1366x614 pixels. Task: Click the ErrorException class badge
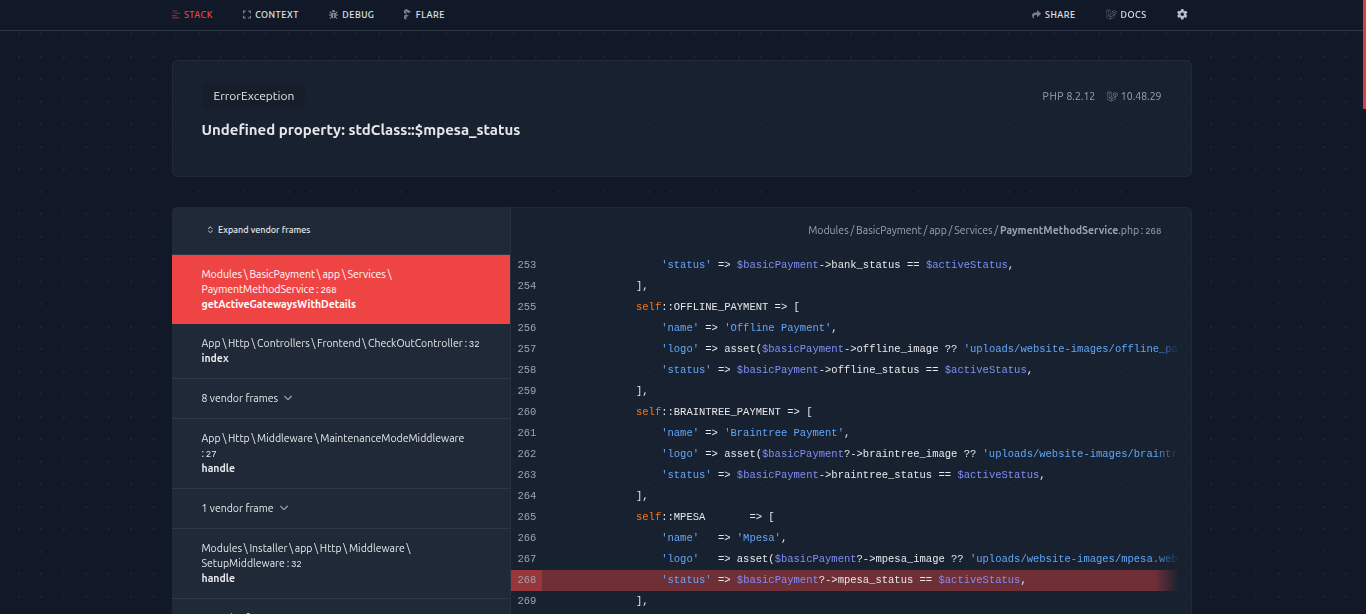[253, 97]
